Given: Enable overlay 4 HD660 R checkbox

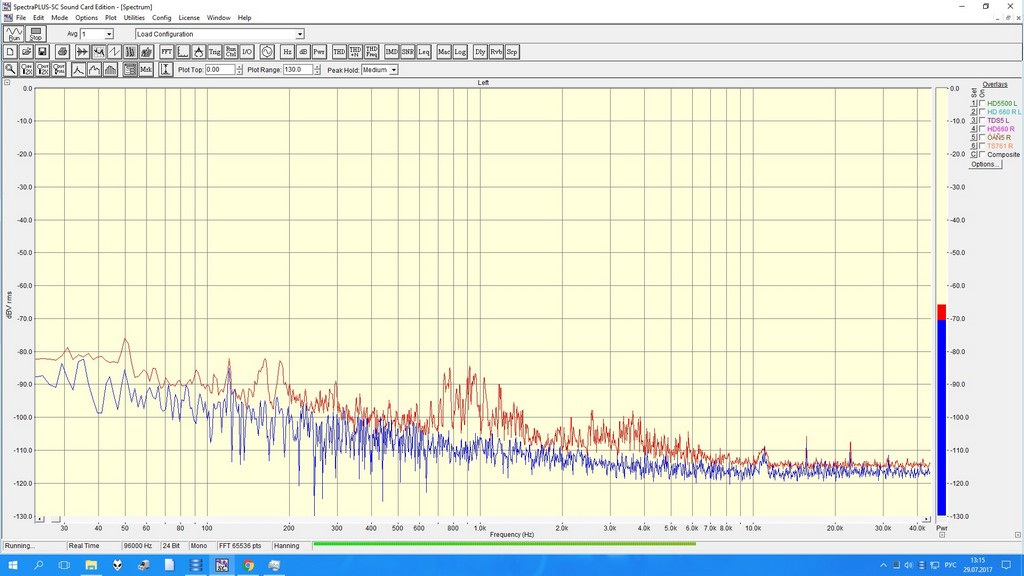Looking at the screenshot, I should click(982, 129).
